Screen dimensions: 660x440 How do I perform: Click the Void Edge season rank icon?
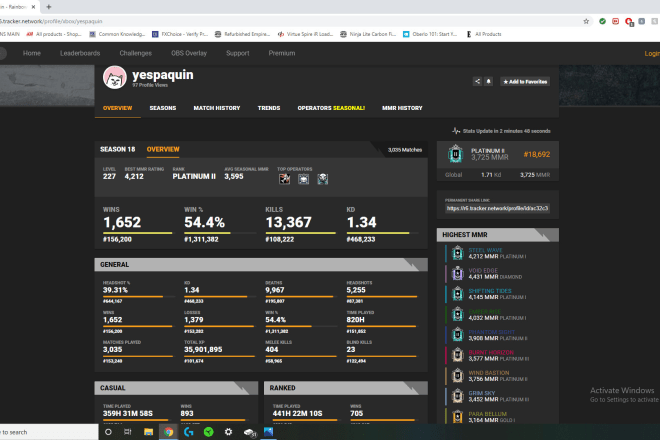458,274
